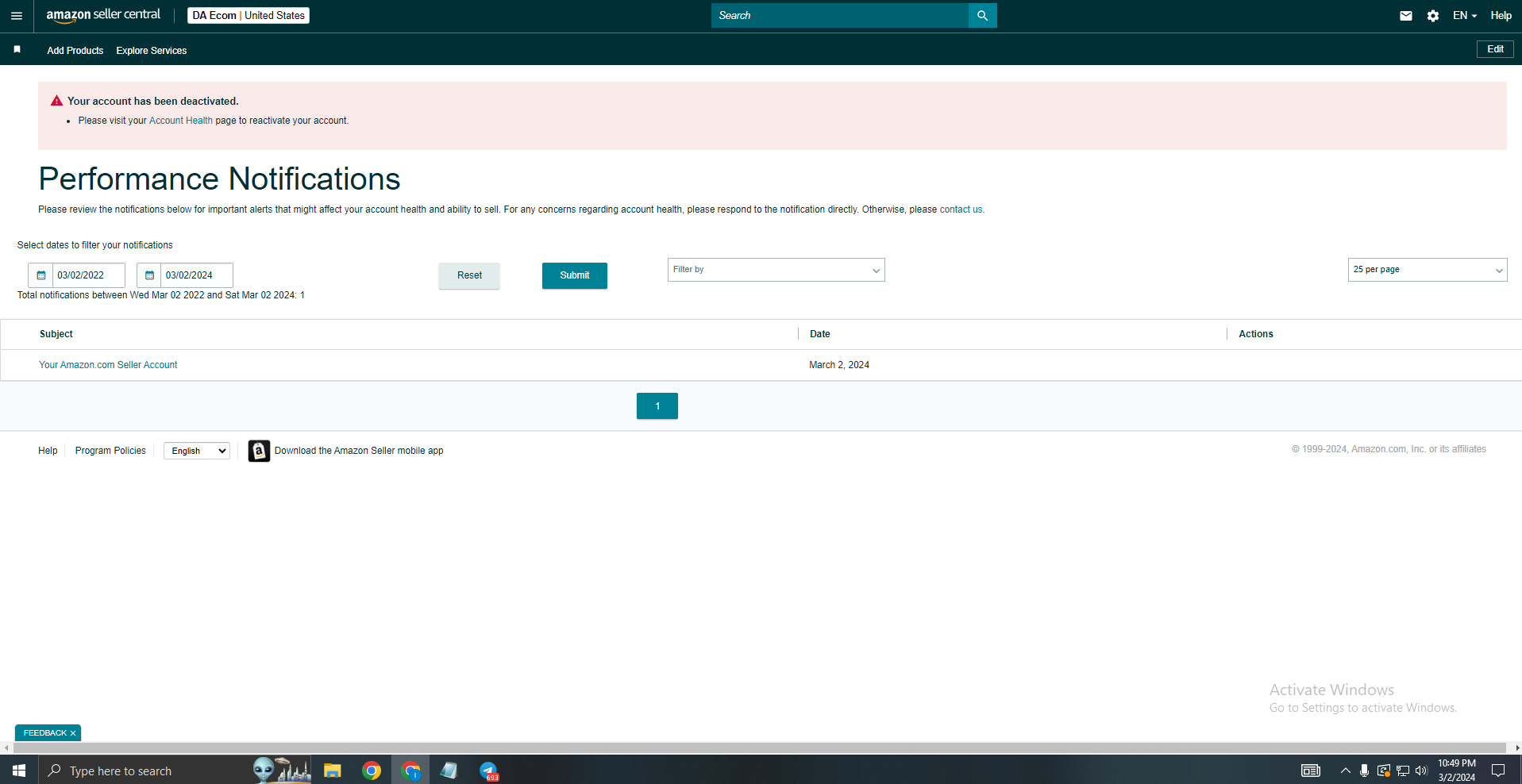
Task: Click the March 2, 2024 date cell
Action: [x=839, y=365]
